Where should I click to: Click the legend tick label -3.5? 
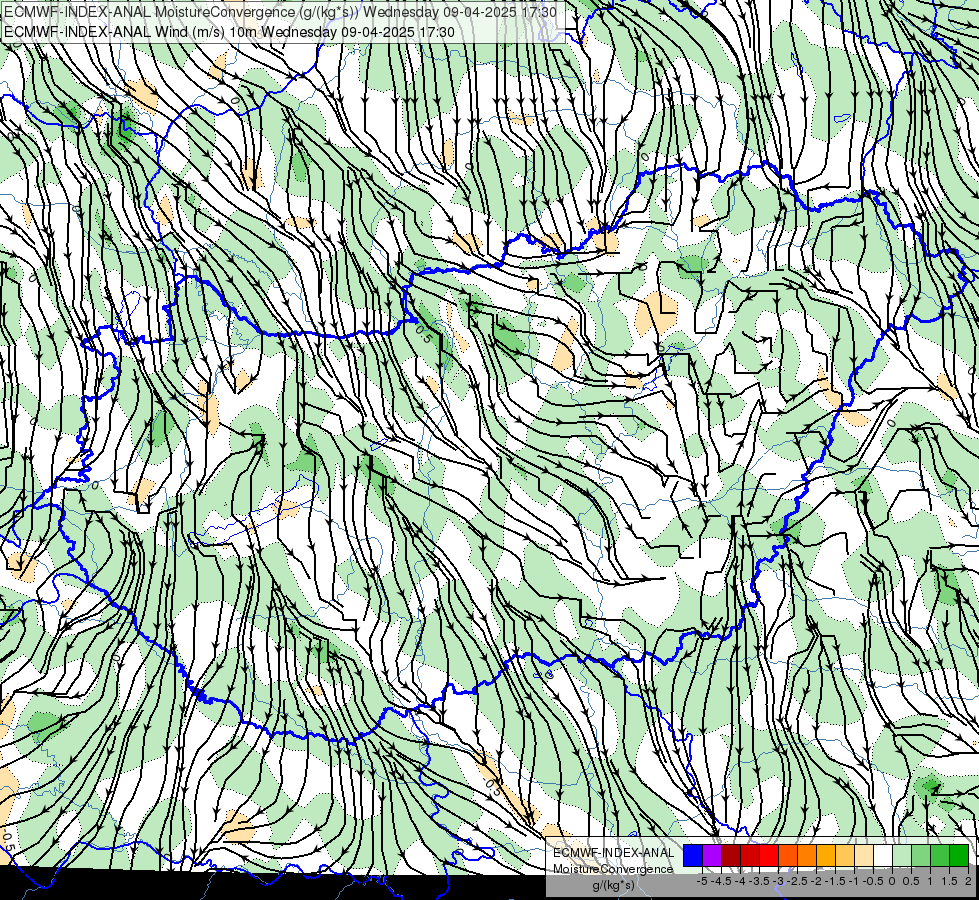click(x=759, y=881)
